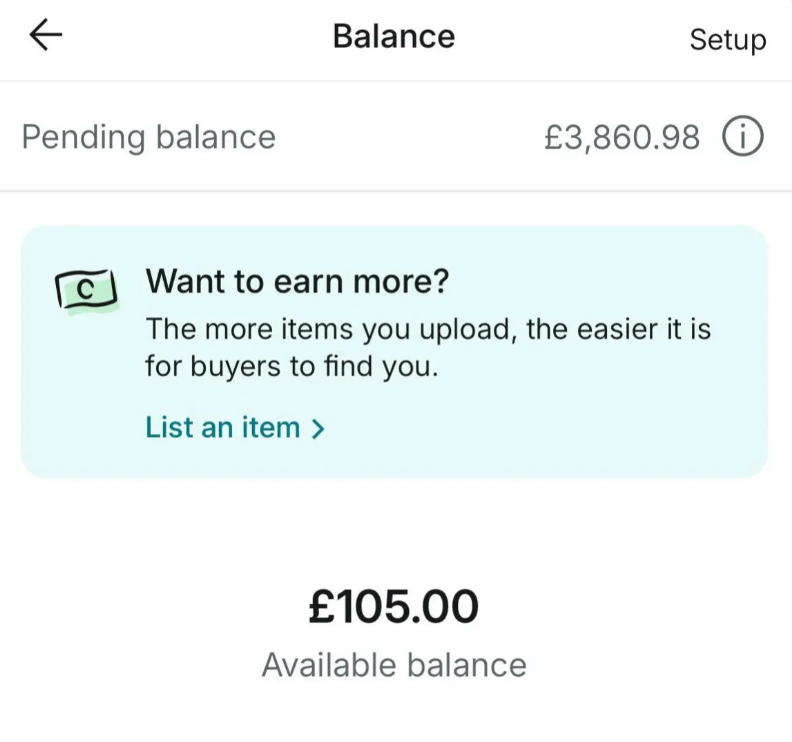Tap the back arrow icon

46,36
